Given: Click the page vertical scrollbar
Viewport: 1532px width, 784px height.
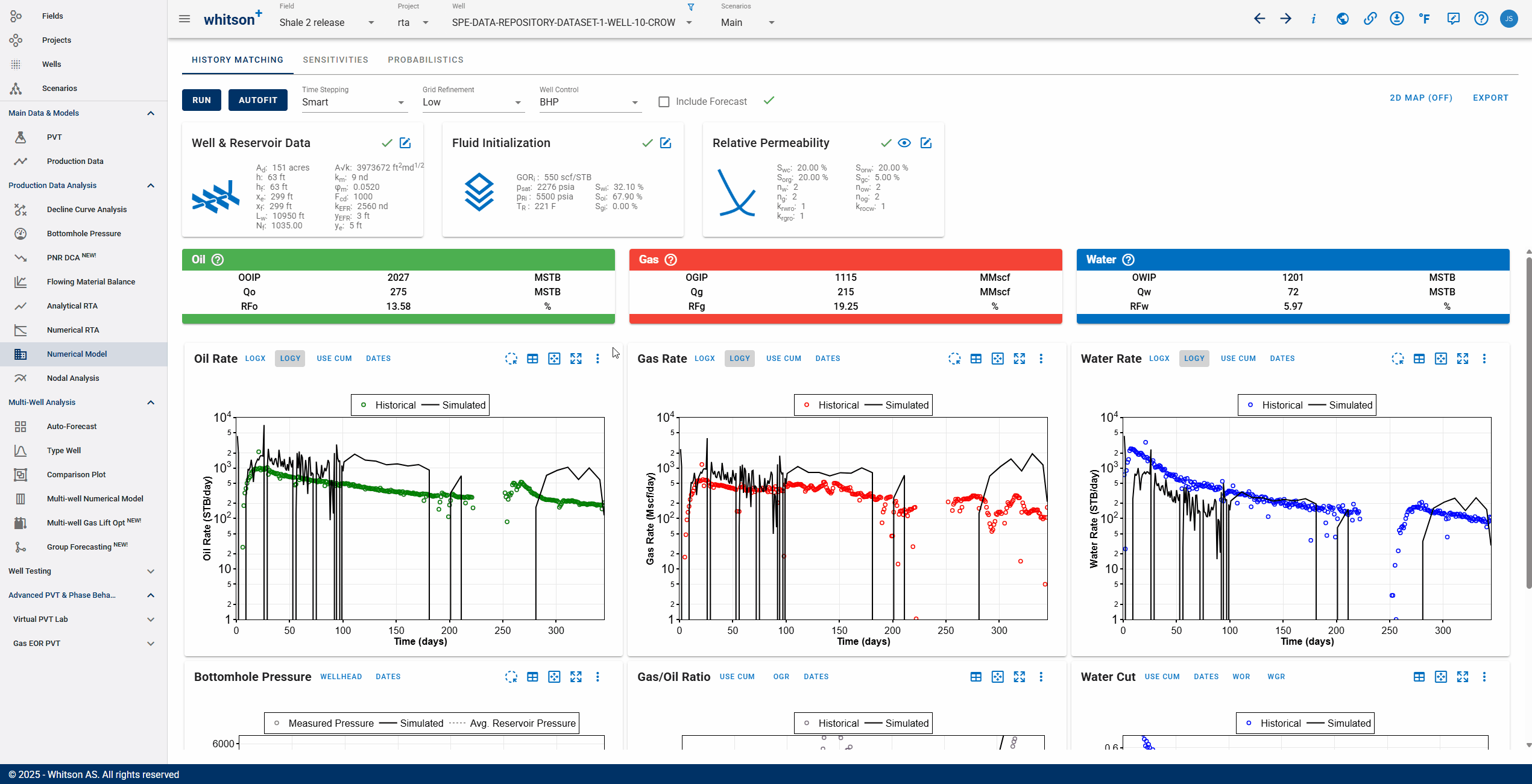Looking at the screenshot, I should click(1528, 422).
